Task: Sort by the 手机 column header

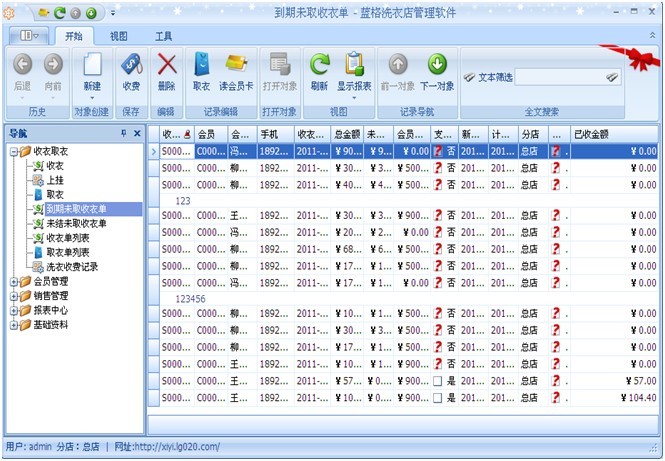Action: 276,134
